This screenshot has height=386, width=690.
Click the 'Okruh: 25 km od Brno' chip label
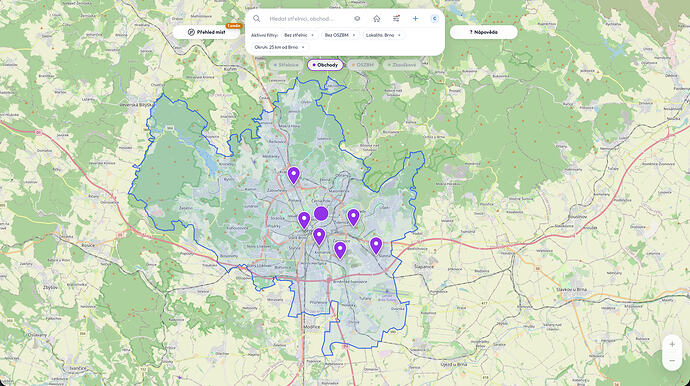[x=276, y=47]
